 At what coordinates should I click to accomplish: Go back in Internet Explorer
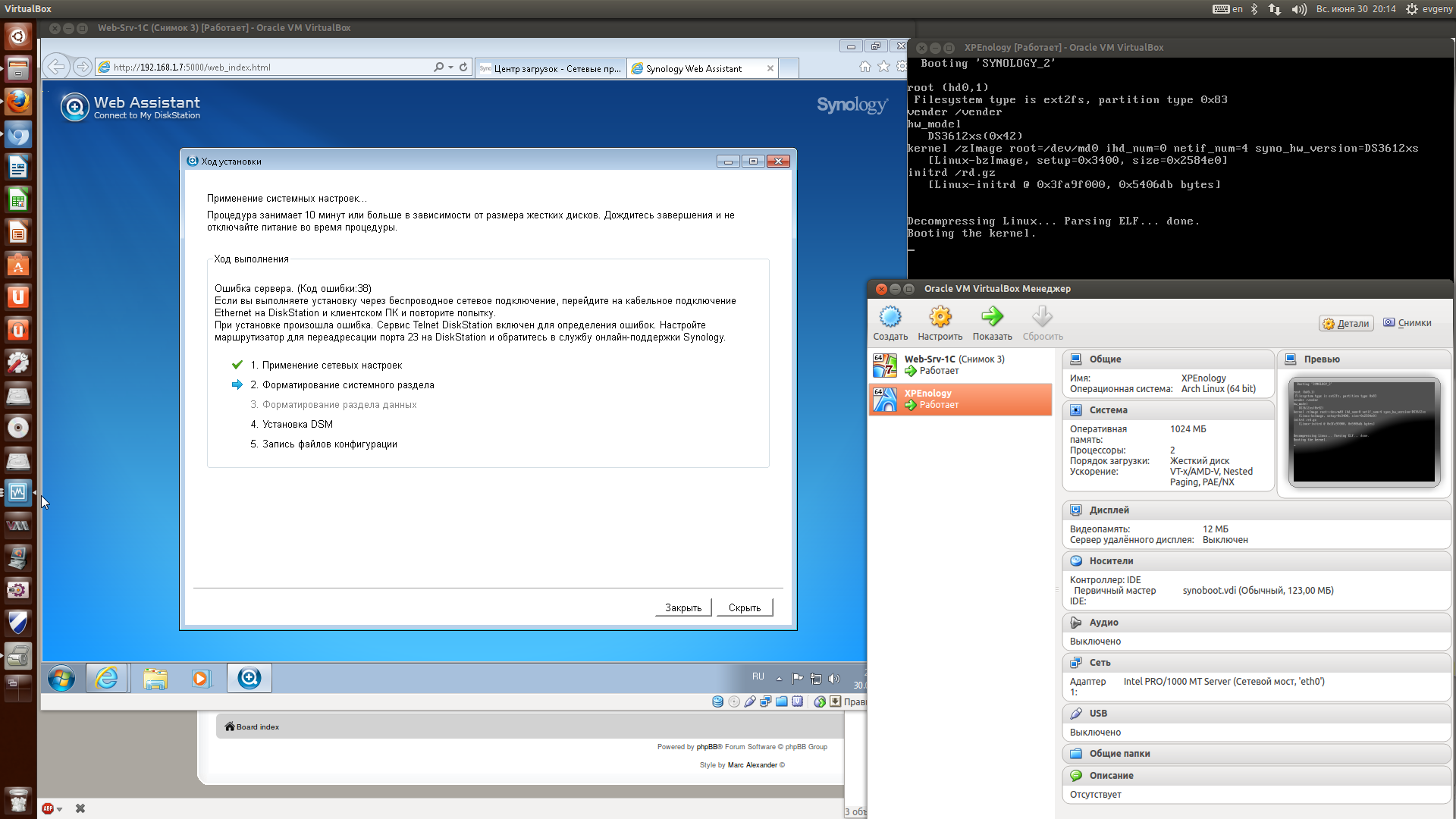tap(57, 67)
